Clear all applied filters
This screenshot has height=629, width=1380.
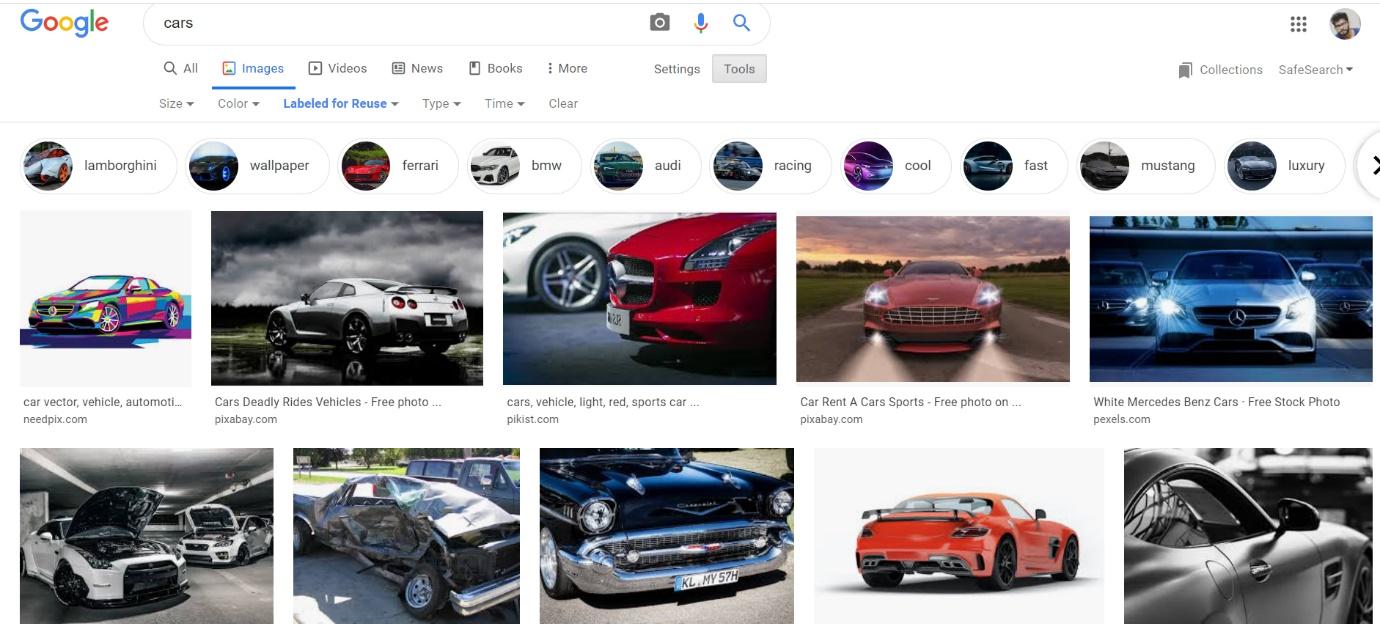pyautogui.click(x=563, y=103)
